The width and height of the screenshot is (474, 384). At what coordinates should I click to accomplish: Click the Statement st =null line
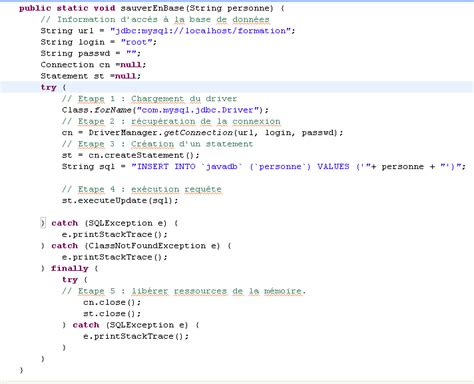(x=91, y=76)
